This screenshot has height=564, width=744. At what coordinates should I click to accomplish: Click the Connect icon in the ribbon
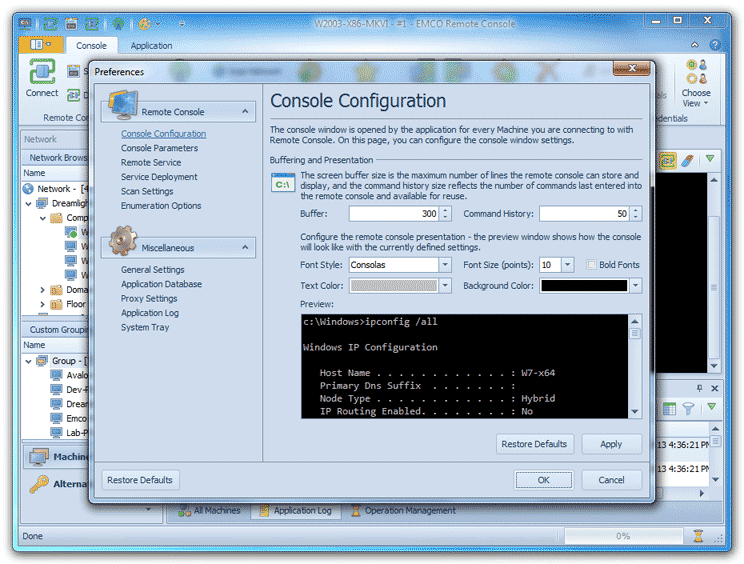pyautogui.click(x=42, y=71)
